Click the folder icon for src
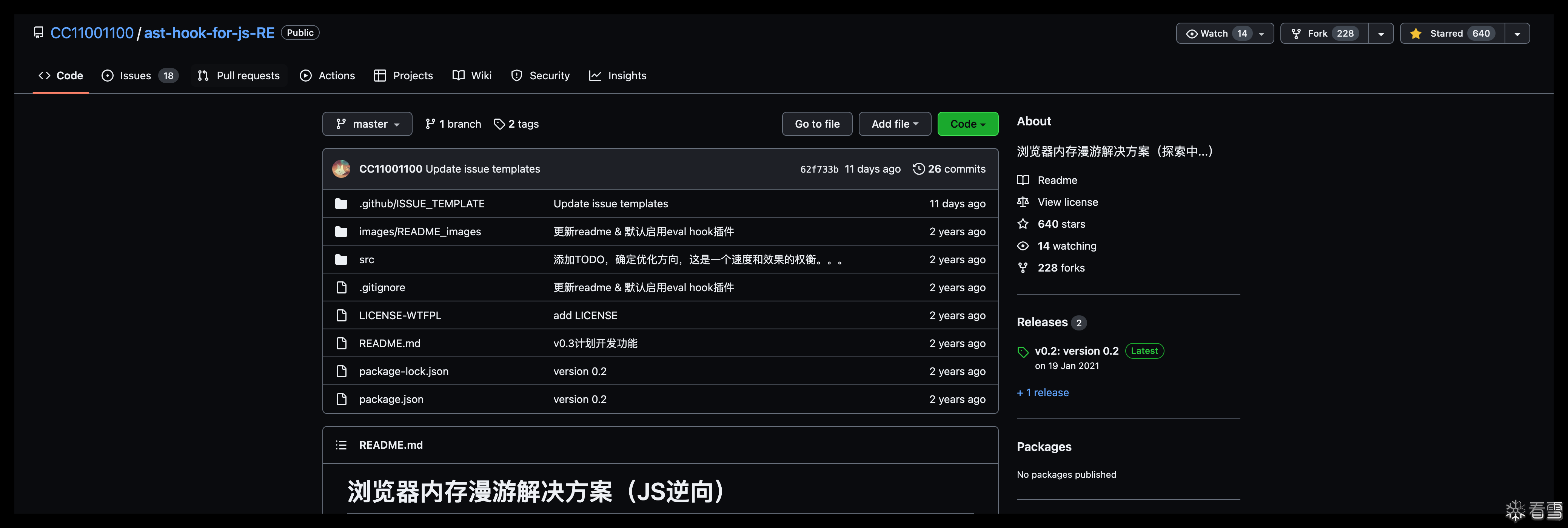 [342, 259]
